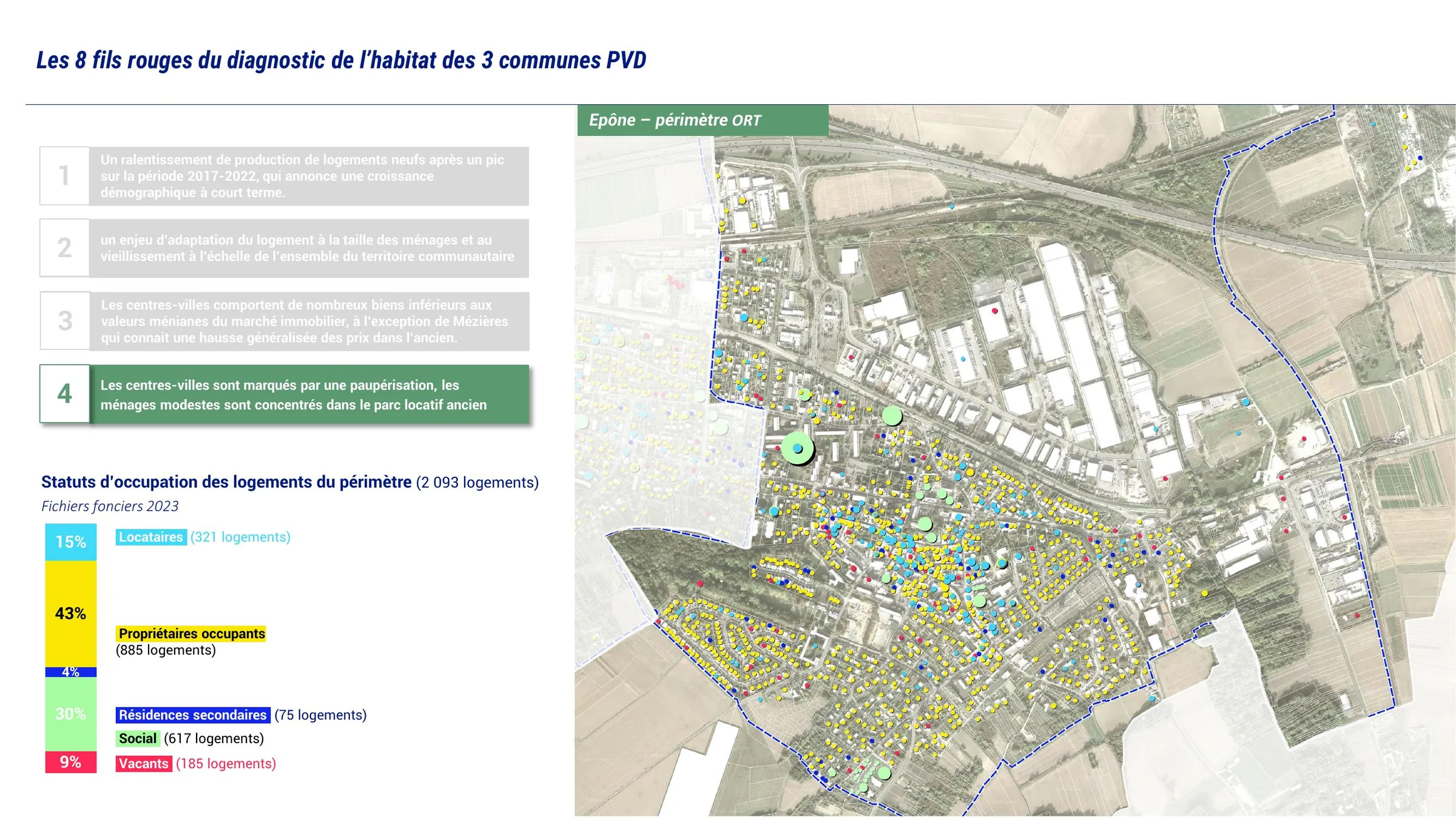1456x819 pixels.
Task: Click the 'Locataires' legend label
Action: coord(151,537)
